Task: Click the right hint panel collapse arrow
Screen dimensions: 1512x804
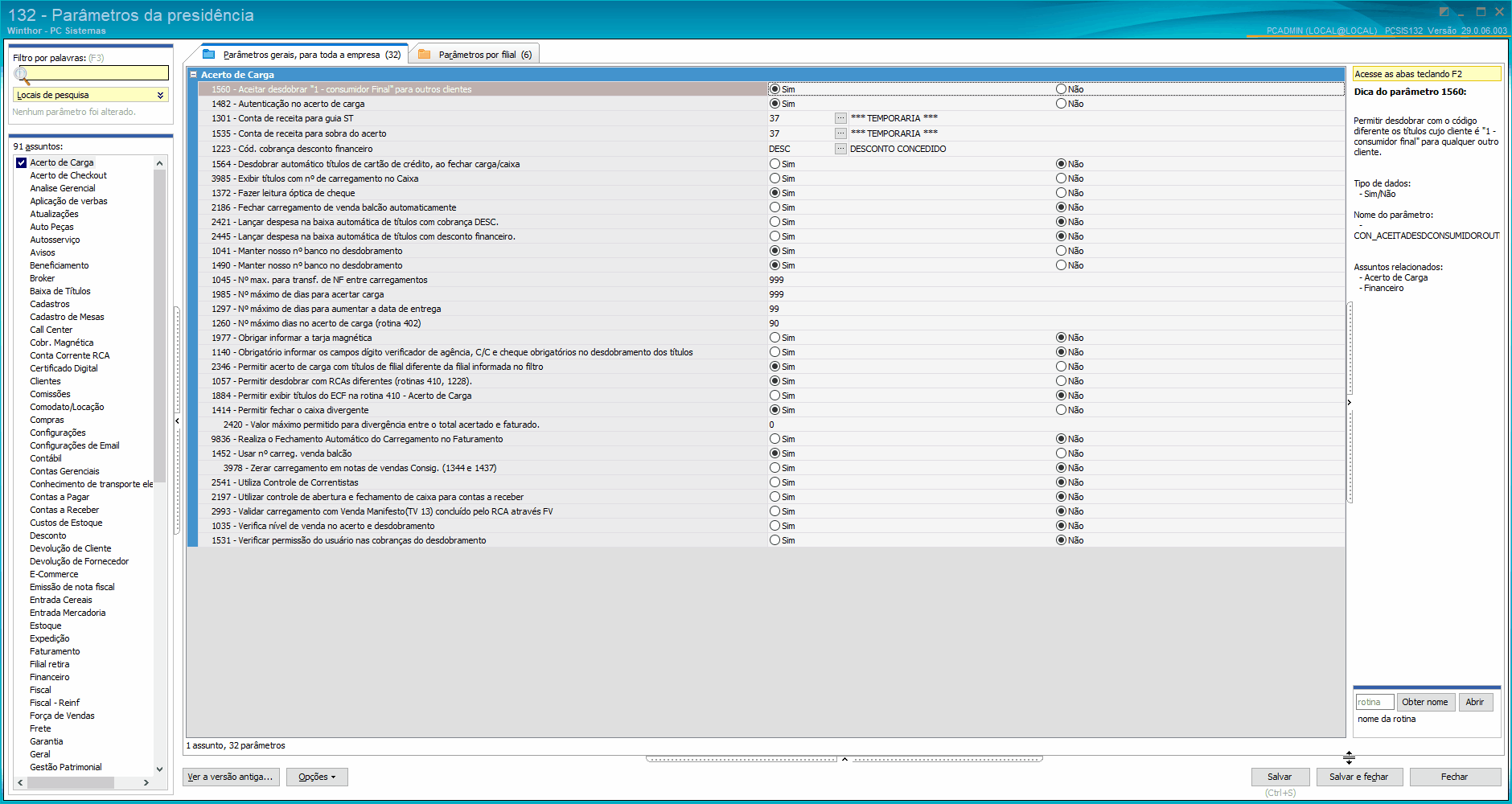Action: (x=1349, y=402)
